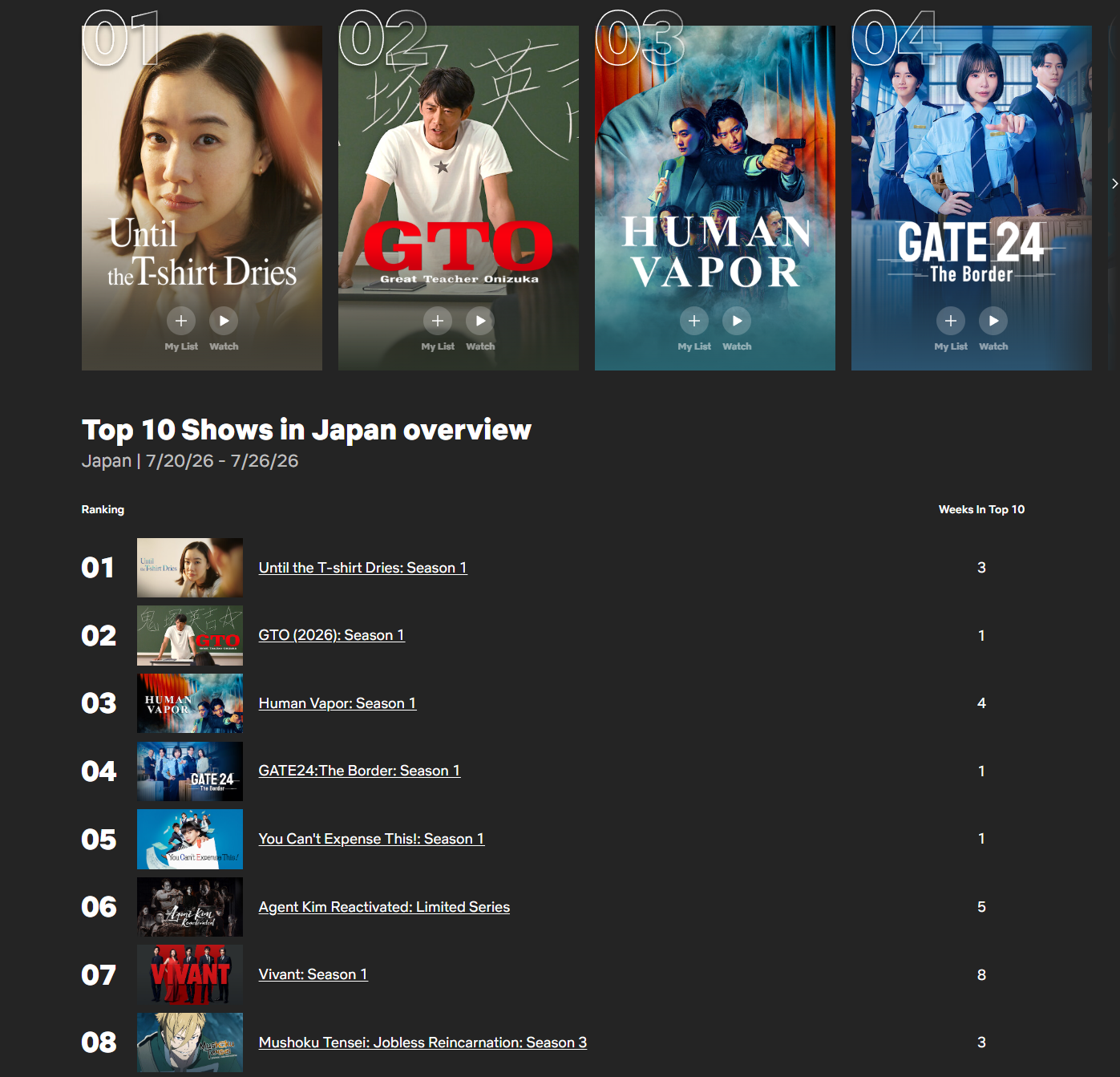Open the Until the T-shirt Dries: Season 1 link
Image resolution: width=1120 pixels, height=1077 pixels.
click(x=363, y=568)
